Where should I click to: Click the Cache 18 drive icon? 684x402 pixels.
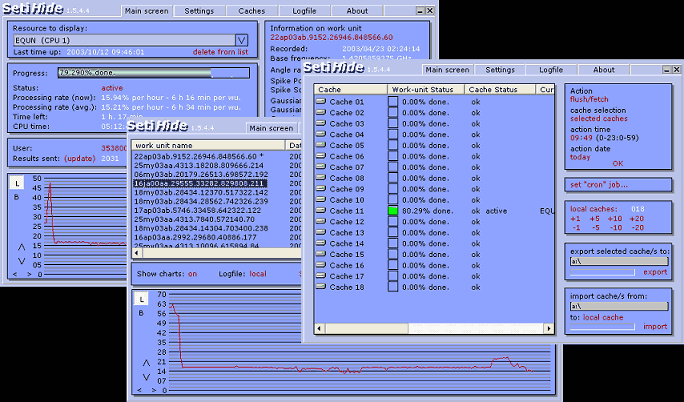click(x=321, y=286)
